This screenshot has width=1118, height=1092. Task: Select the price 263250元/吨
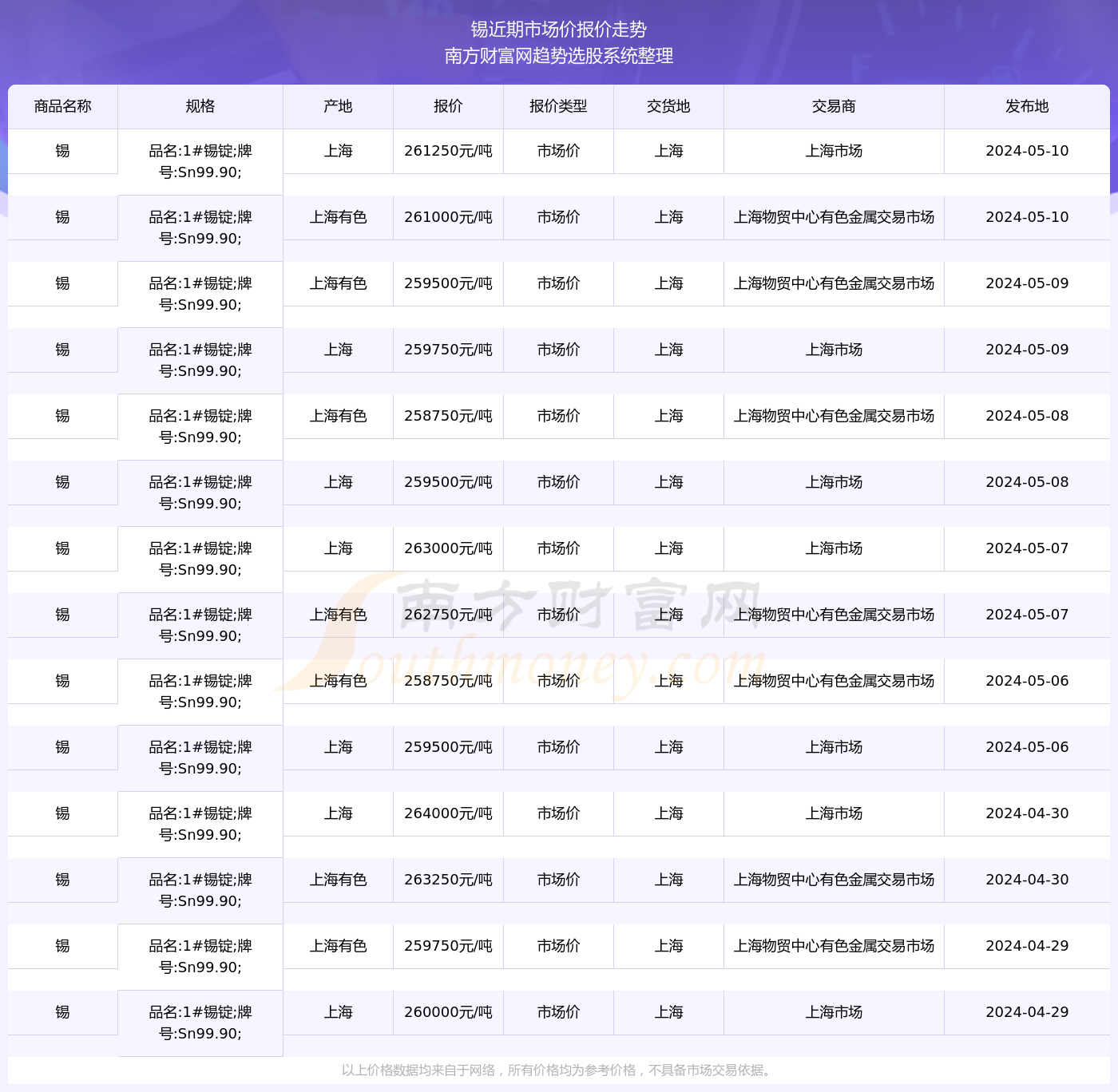click(449, 880)
